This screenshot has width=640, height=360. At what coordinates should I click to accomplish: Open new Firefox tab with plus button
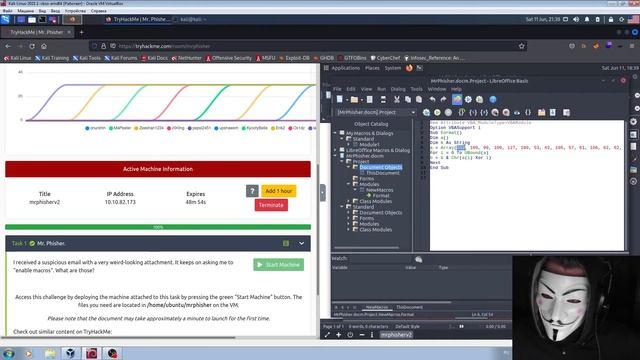coord(81,32)
